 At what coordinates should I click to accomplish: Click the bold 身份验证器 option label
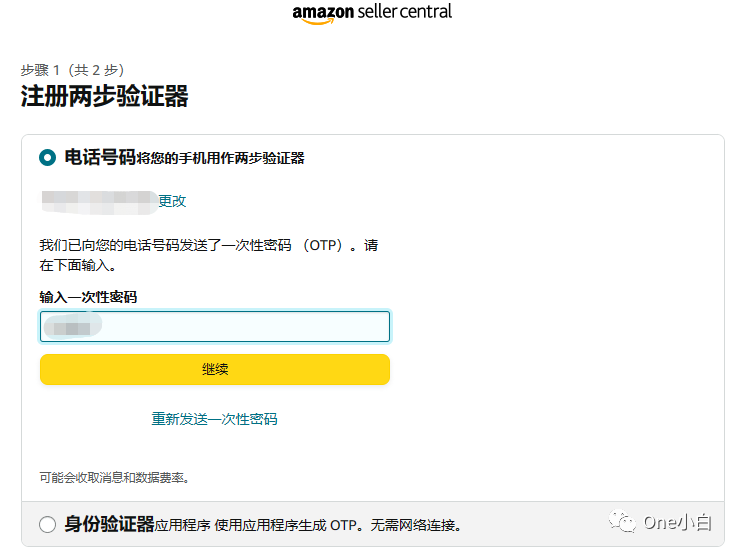(x=110, y=524)
